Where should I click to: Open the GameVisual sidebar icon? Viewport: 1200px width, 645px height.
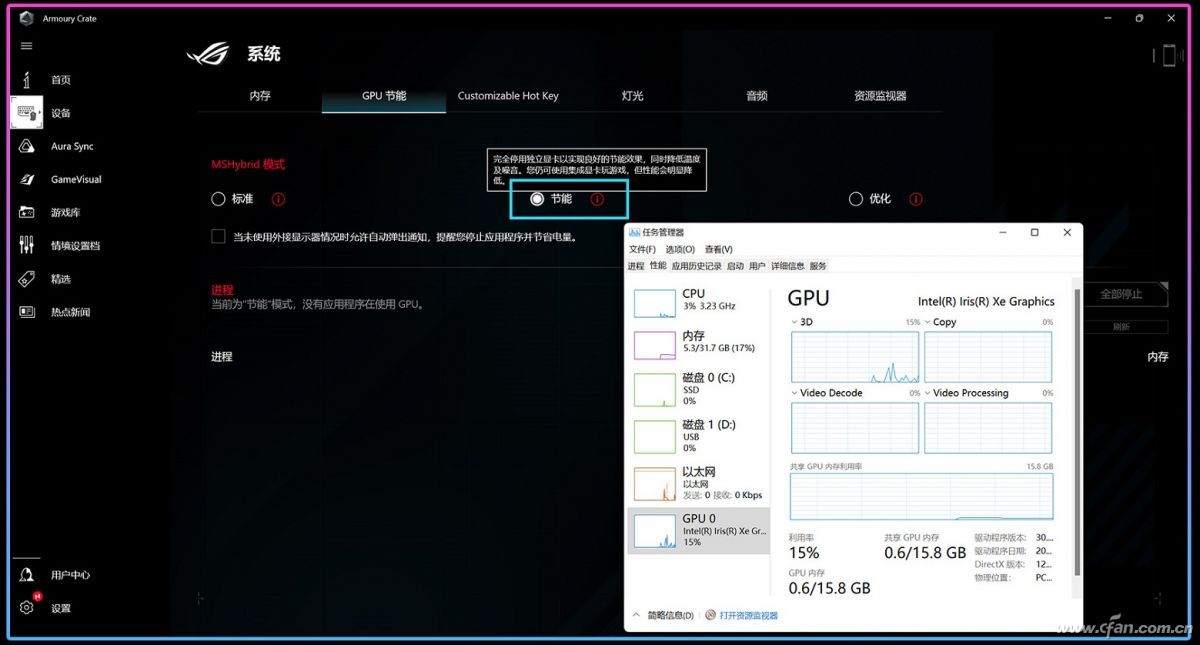click(x=27, y=179)
